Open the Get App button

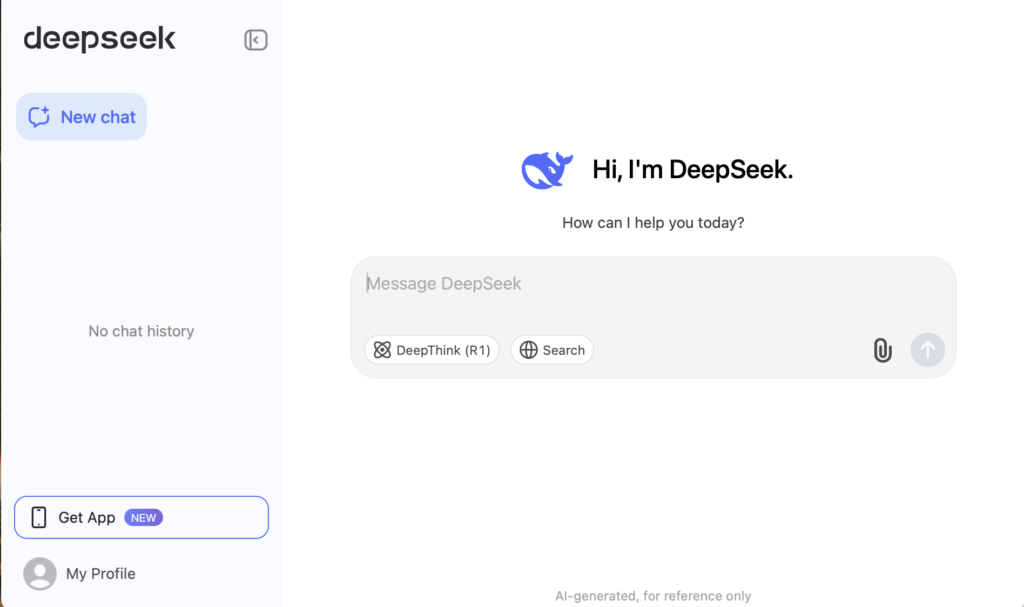141,517
